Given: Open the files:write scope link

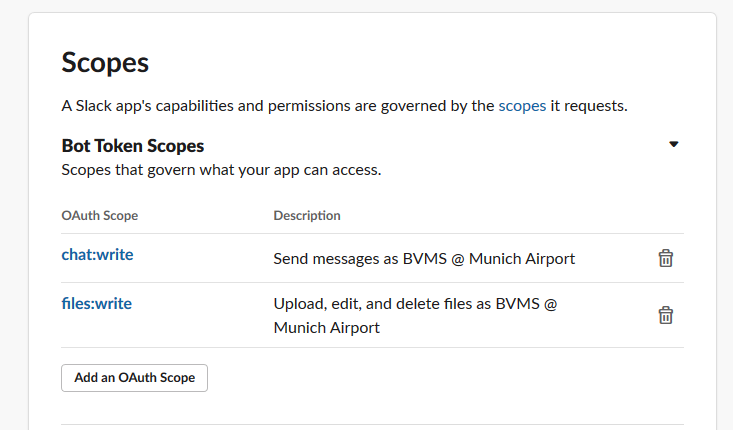Looking at the screenshot, I should 96,303.
